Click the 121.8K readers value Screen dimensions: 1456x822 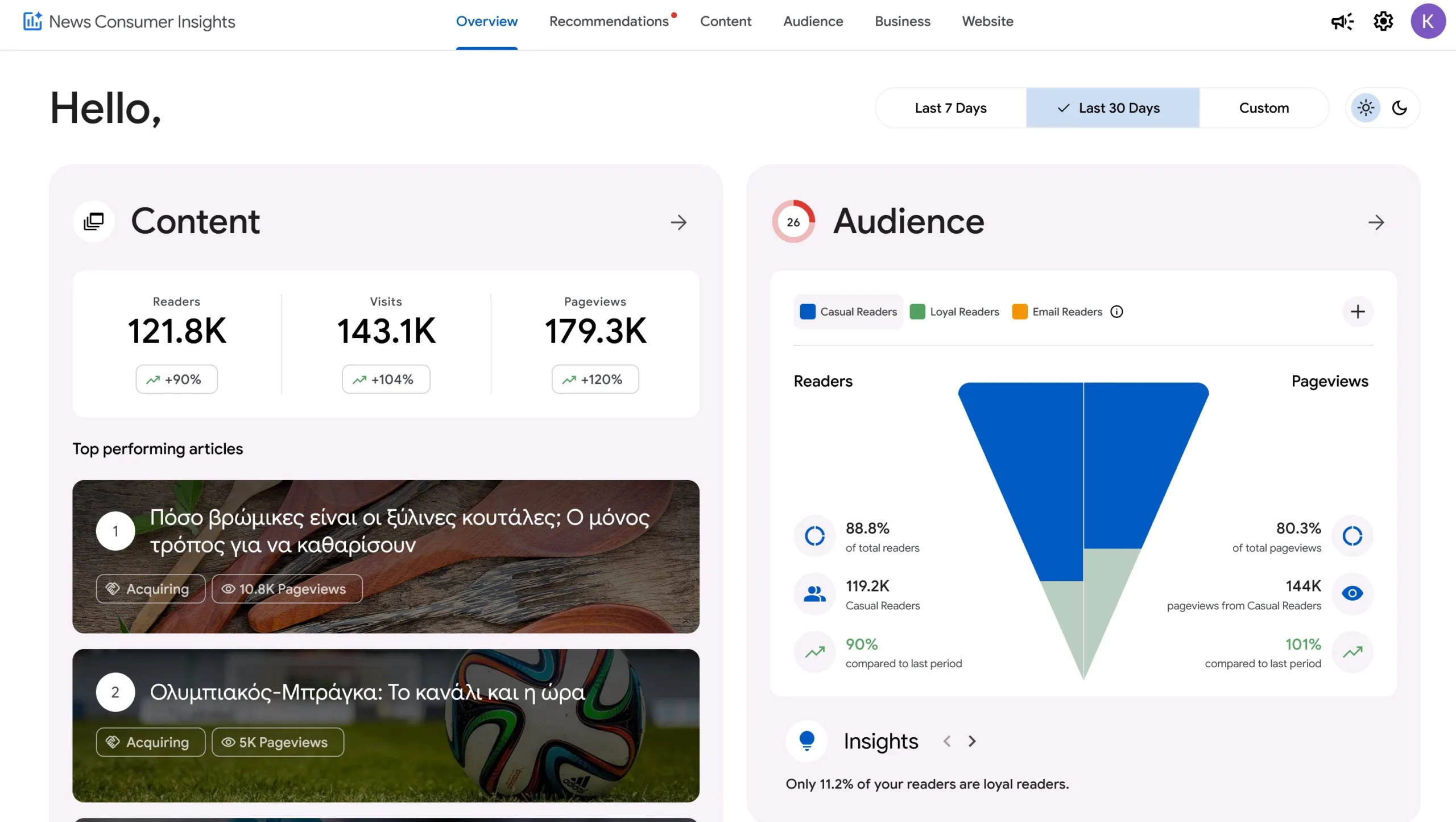pos(177,331)
